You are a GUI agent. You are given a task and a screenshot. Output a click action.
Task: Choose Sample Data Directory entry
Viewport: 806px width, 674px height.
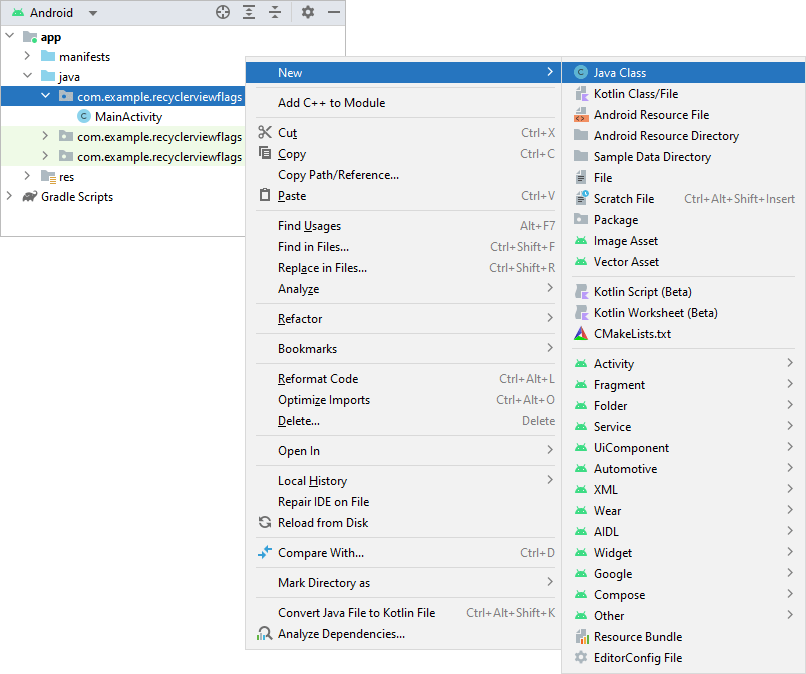tap(684, 157)
